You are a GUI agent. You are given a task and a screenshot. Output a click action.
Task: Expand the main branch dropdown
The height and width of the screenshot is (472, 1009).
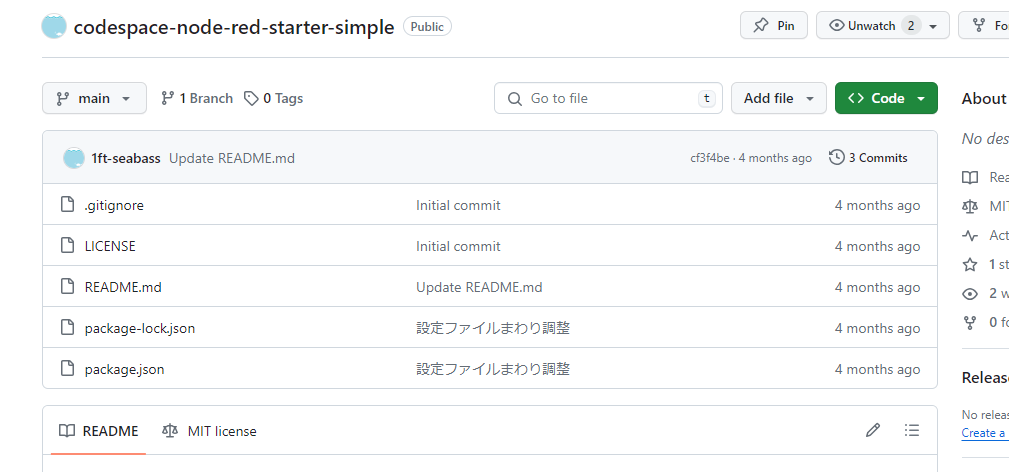[94, 98]
